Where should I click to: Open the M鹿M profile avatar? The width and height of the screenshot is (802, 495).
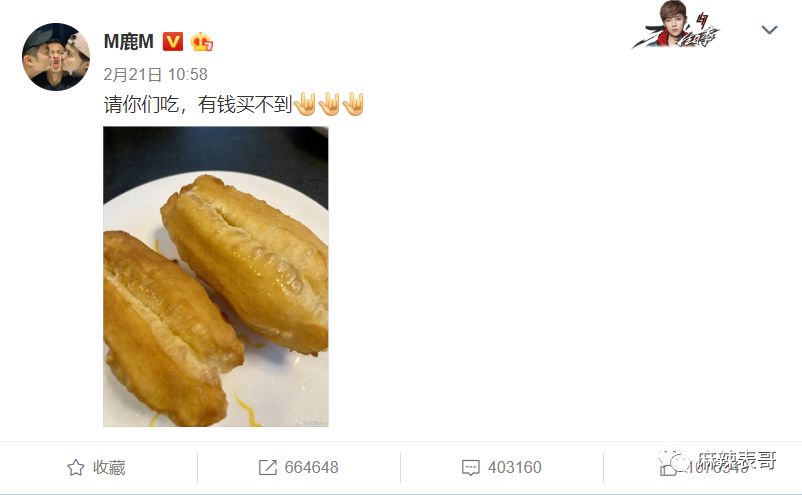[56, 56]
